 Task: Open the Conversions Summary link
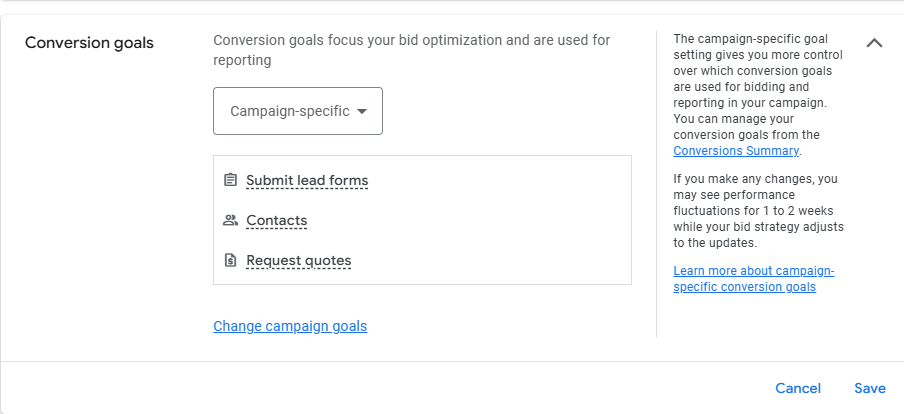(736, 150)
